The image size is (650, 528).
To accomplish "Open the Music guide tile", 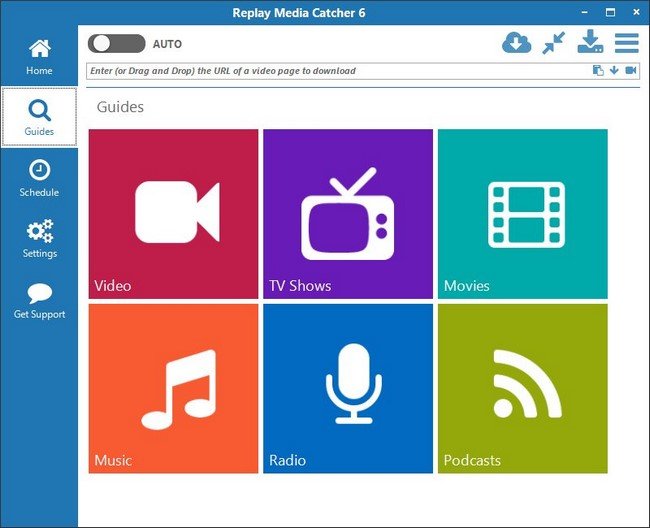I will tap(173, 389).
